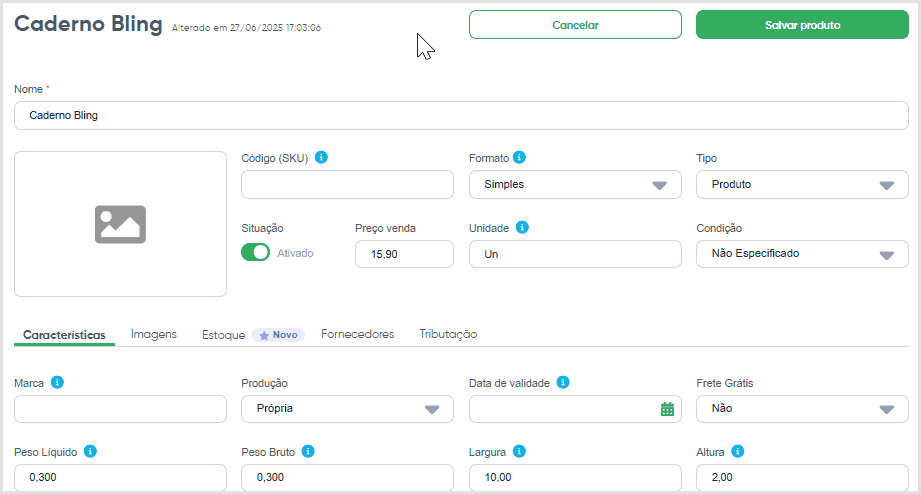Click the info icon next to Data de validade
The height and width of the screenshot is (494, 921).
563,382
